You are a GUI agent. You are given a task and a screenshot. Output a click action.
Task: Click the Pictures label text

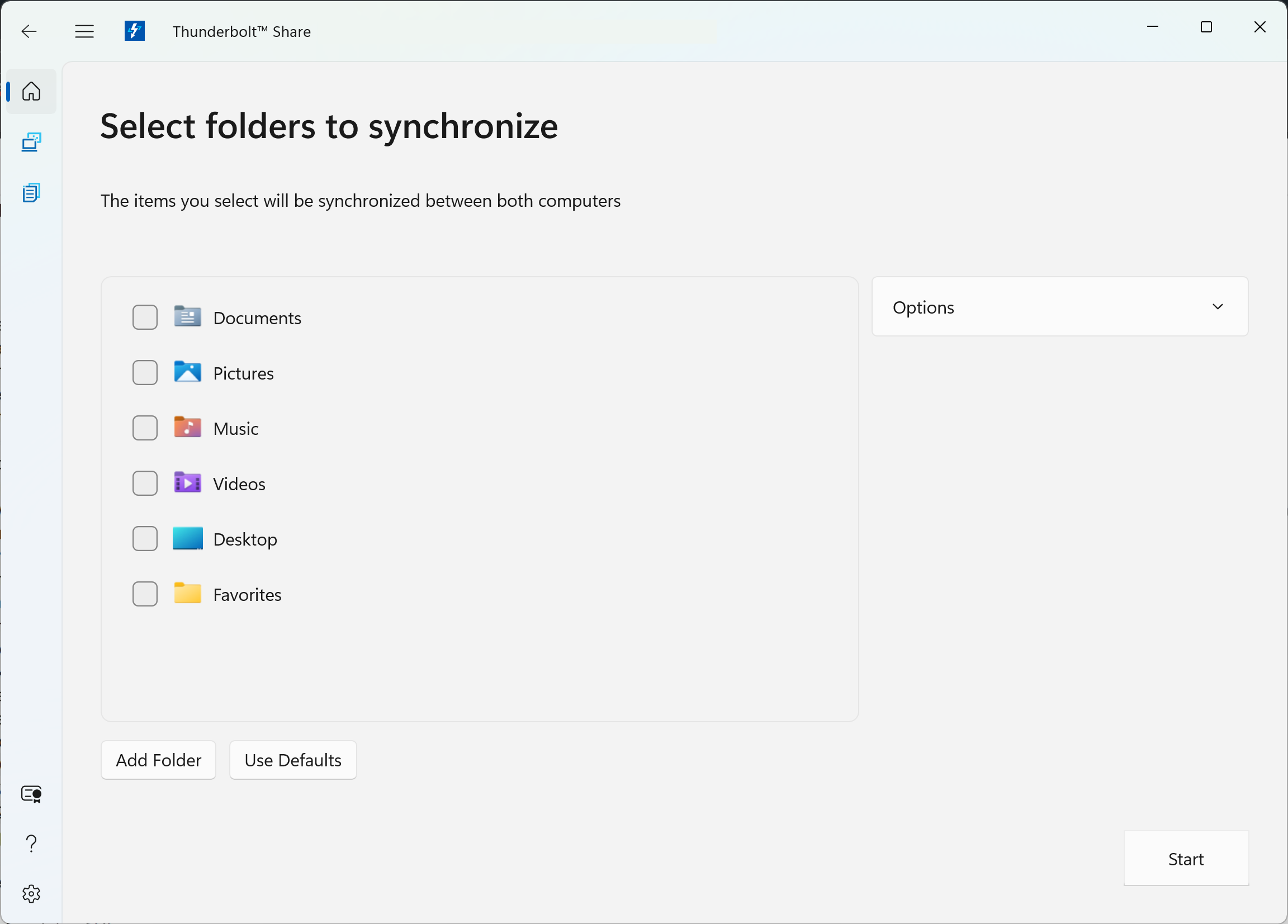click(x=244, y=373)
